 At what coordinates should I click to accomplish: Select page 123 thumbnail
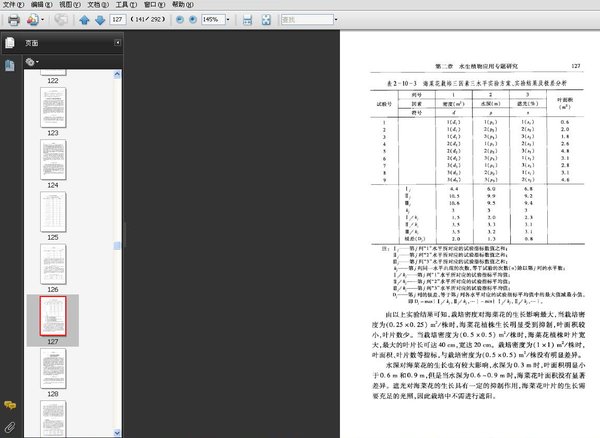(53, 107)
